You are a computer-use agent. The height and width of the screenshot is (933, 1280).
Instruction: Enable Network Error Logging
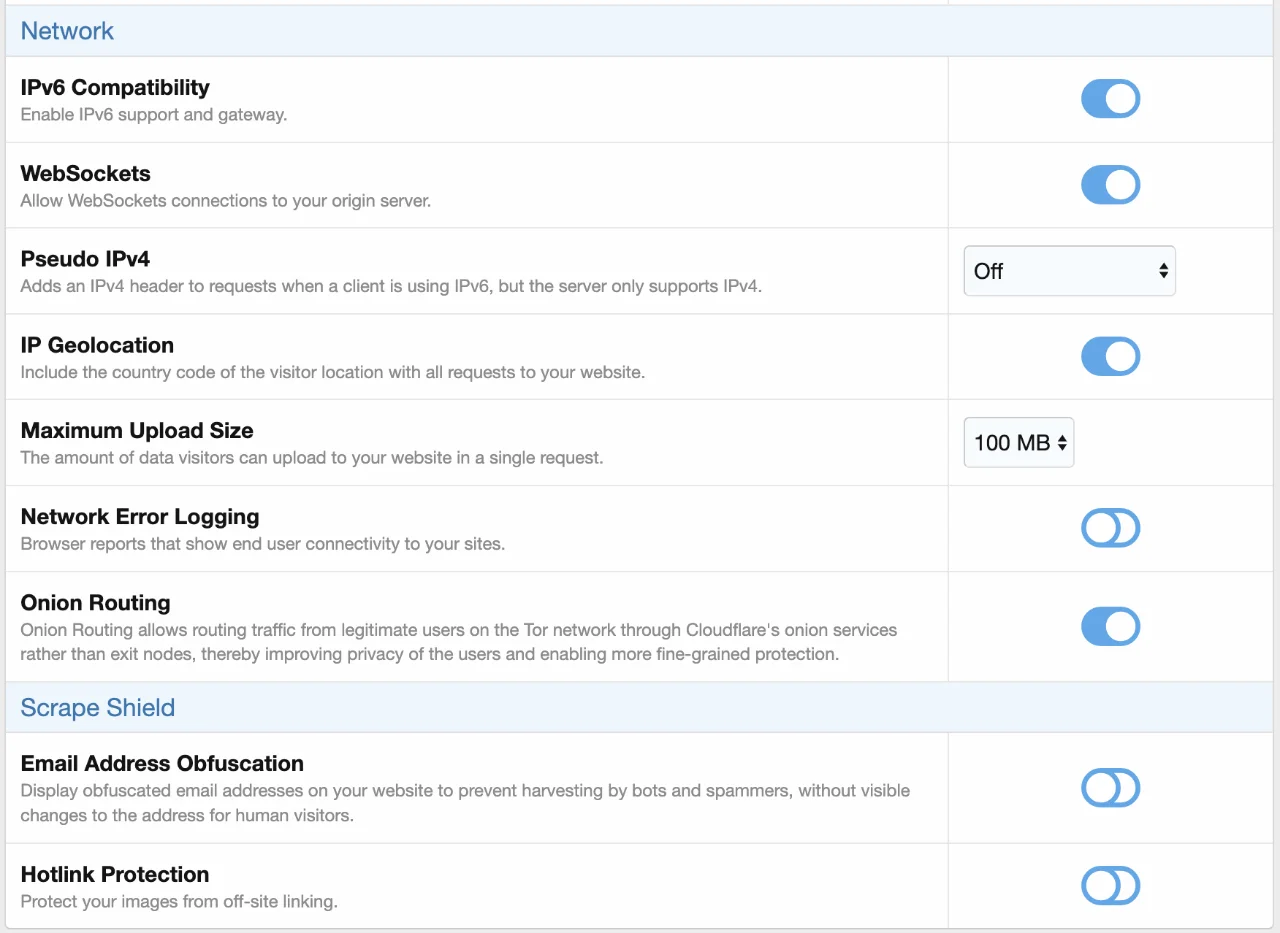tap(1110, 528)
